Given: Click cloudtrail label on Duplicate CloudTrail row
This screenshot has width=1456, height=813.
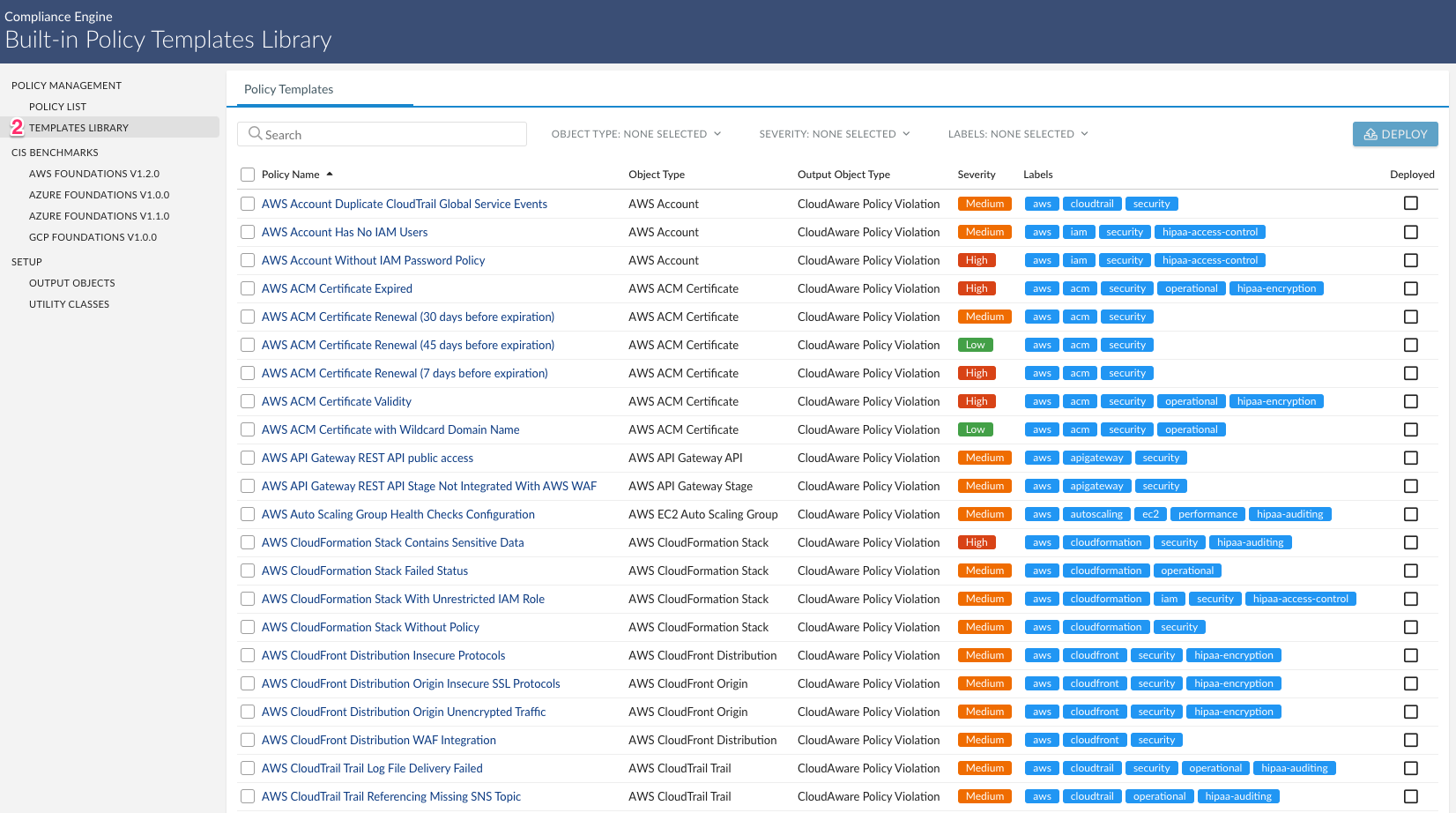Looking at the screenshot, I should (x=1091, y=204).
